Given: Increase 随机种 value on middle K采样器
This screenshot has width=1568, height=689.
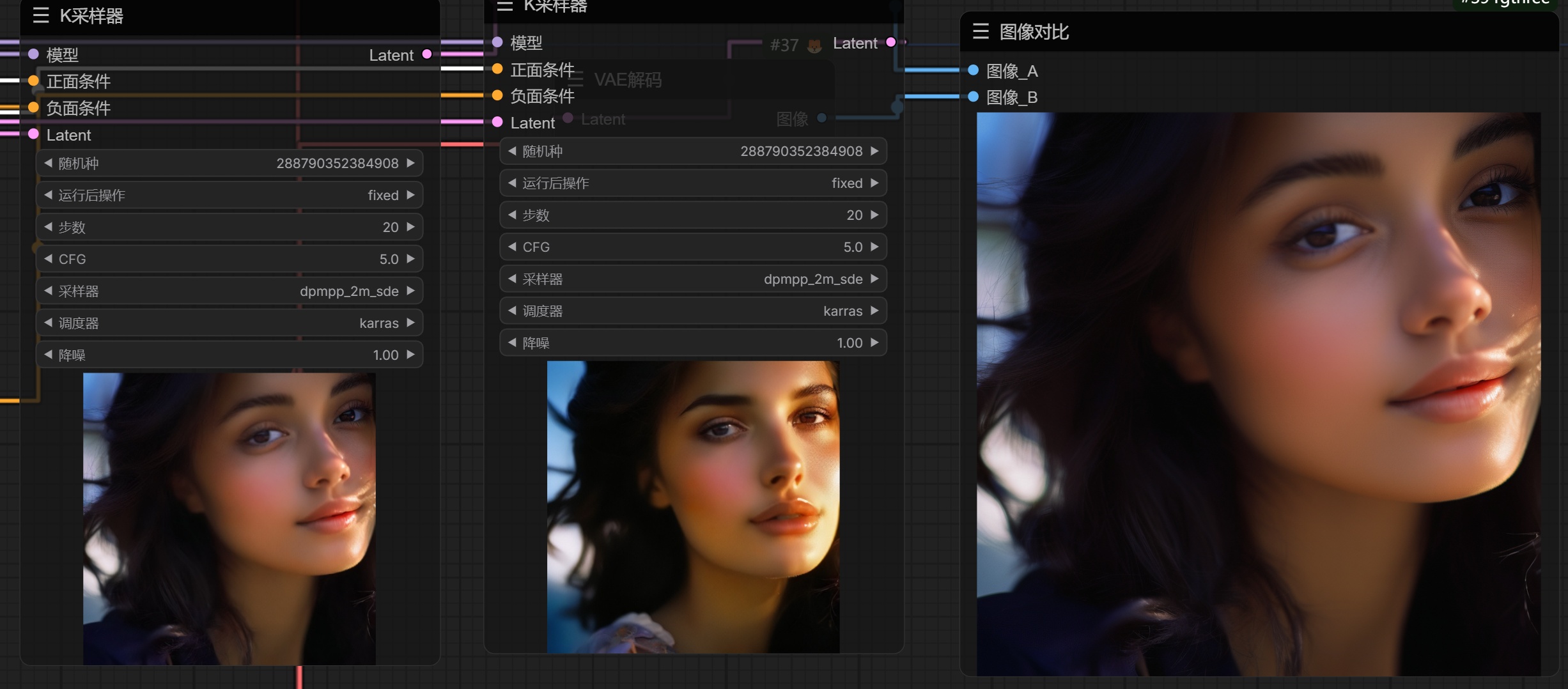Looking at the screenshot, I should [x=875, y=151].
